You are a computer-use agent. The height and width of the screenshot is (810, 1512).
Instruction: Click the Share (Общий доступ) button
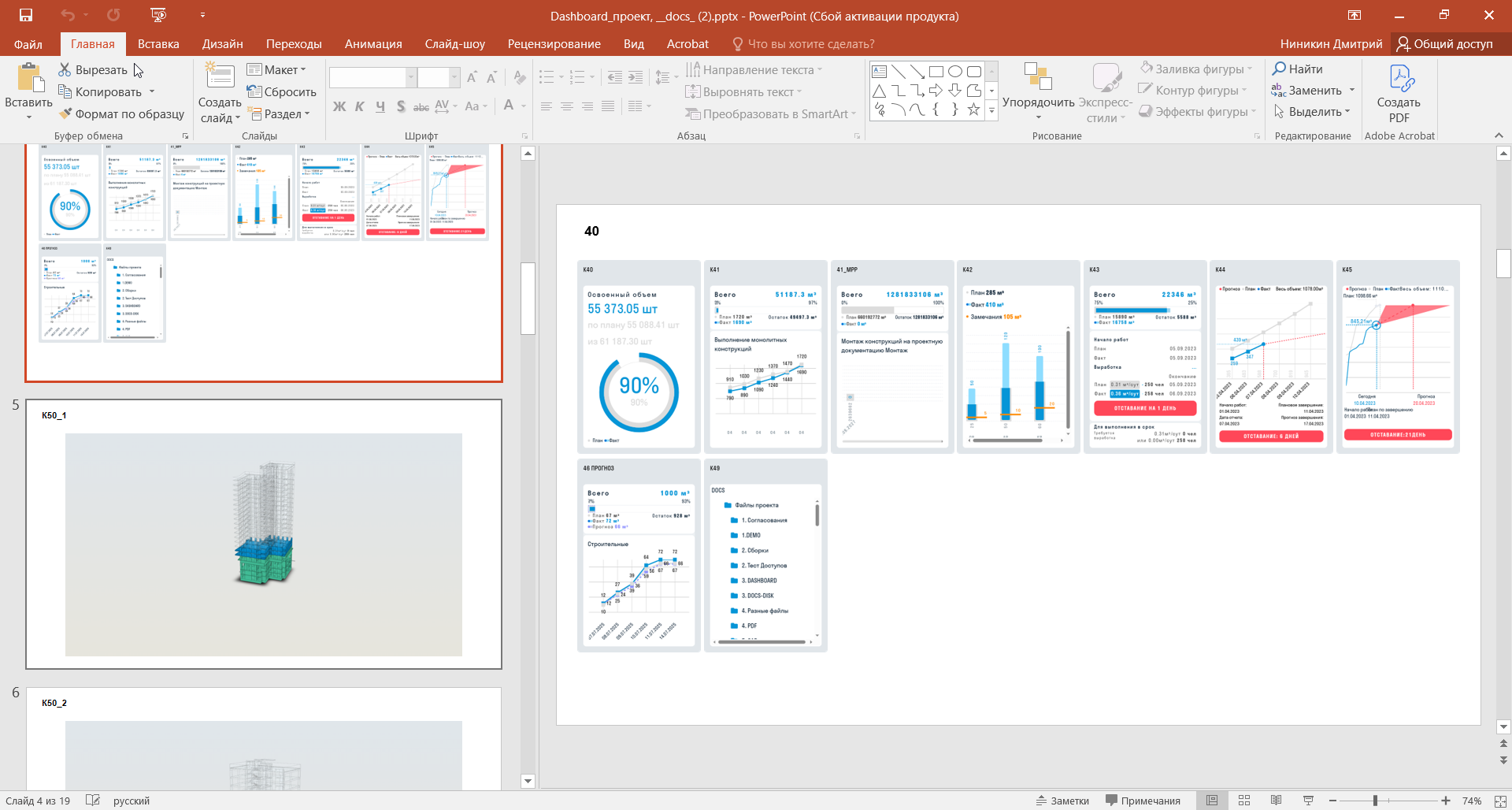(x=1445, y=44)
